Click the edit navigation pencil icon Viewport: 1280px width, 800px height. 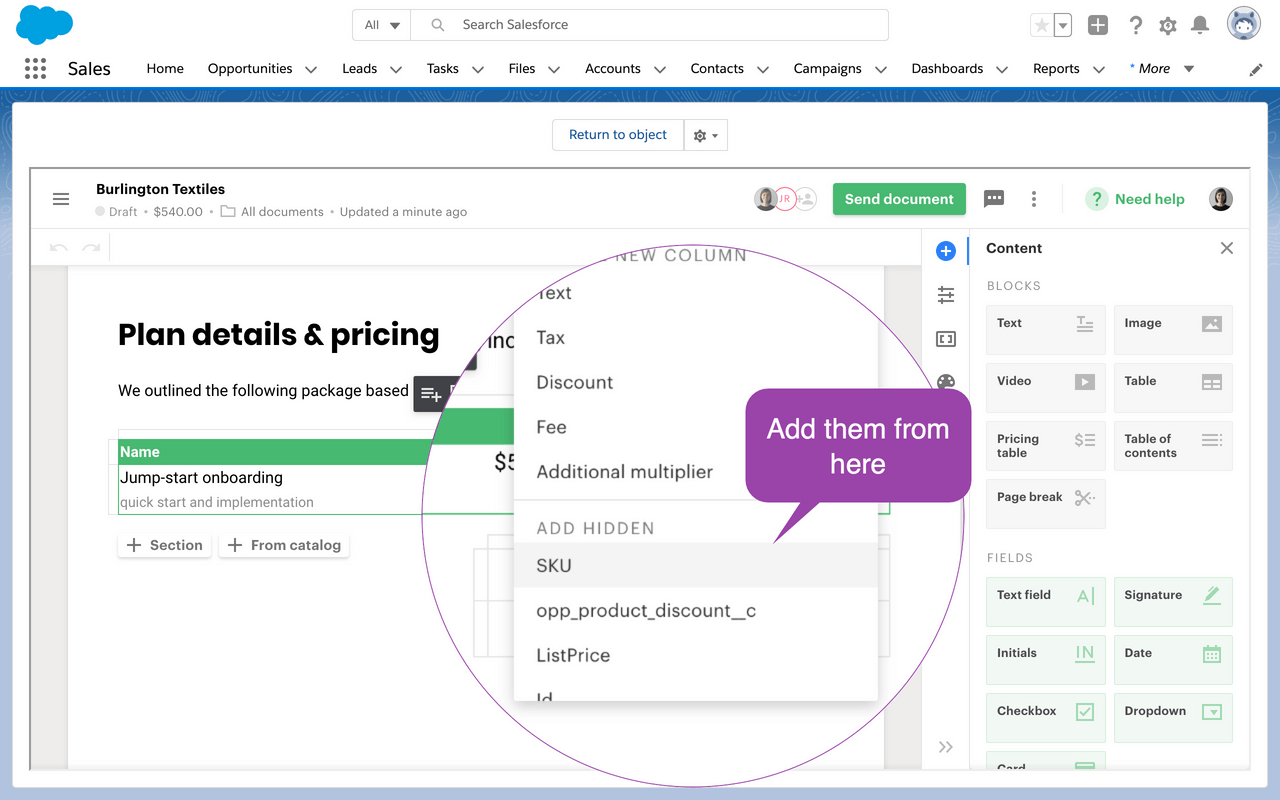pos(1256,69)
